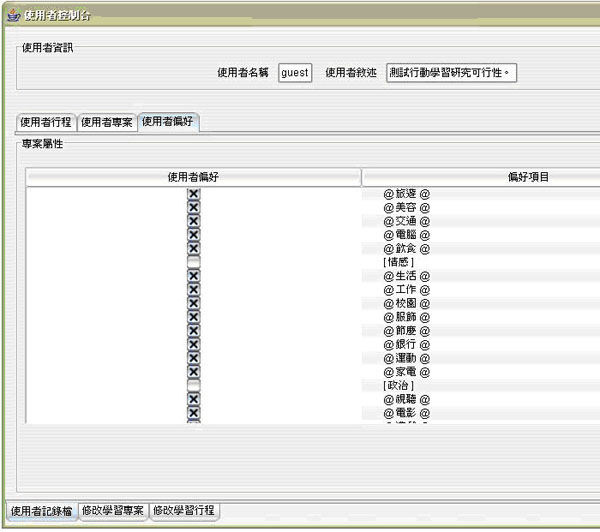Click the 偏好項目 column header

(480, 177)
